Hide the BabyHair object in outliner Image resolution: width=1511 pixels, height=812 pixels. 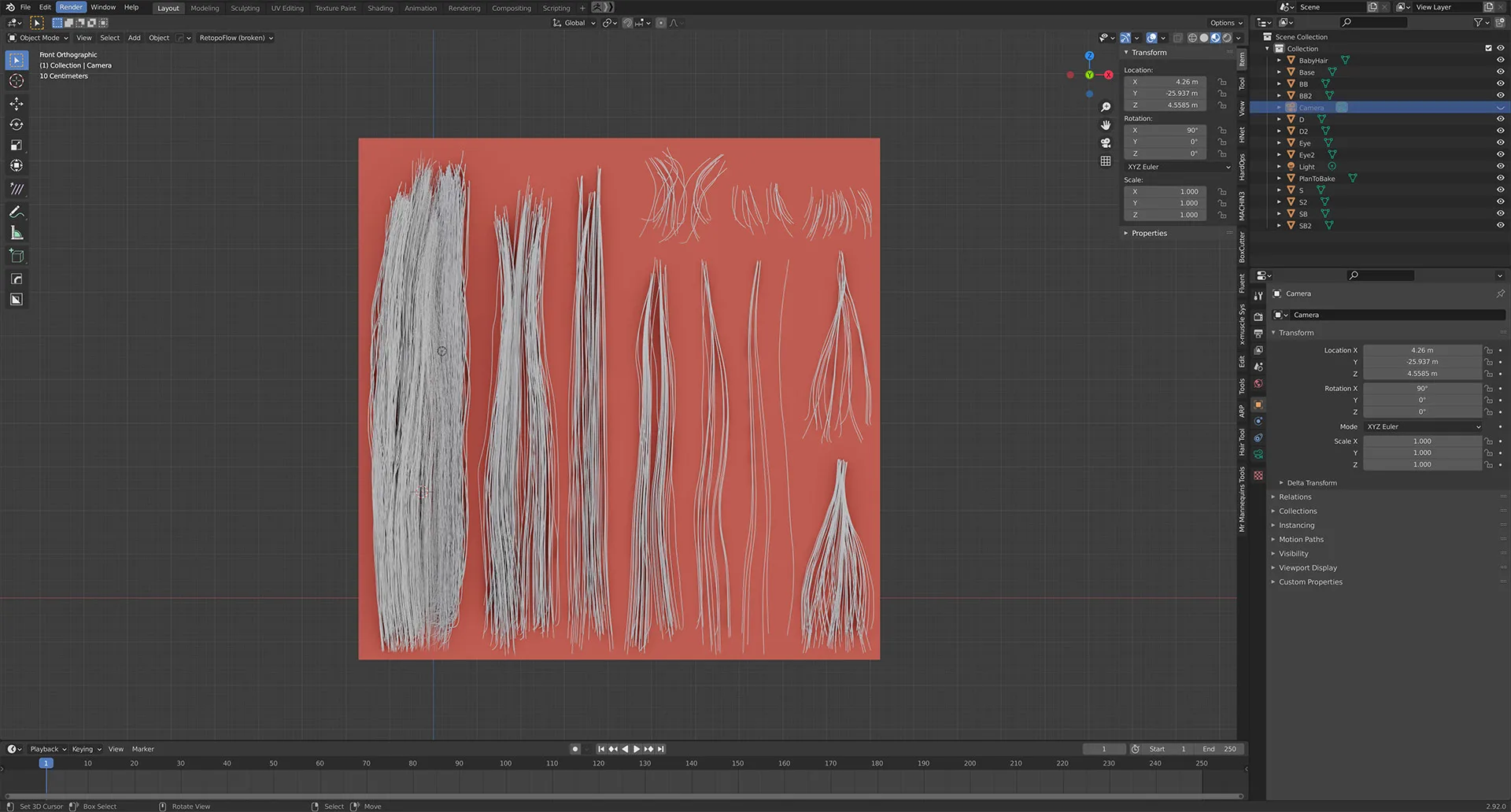click(1500, 61)
